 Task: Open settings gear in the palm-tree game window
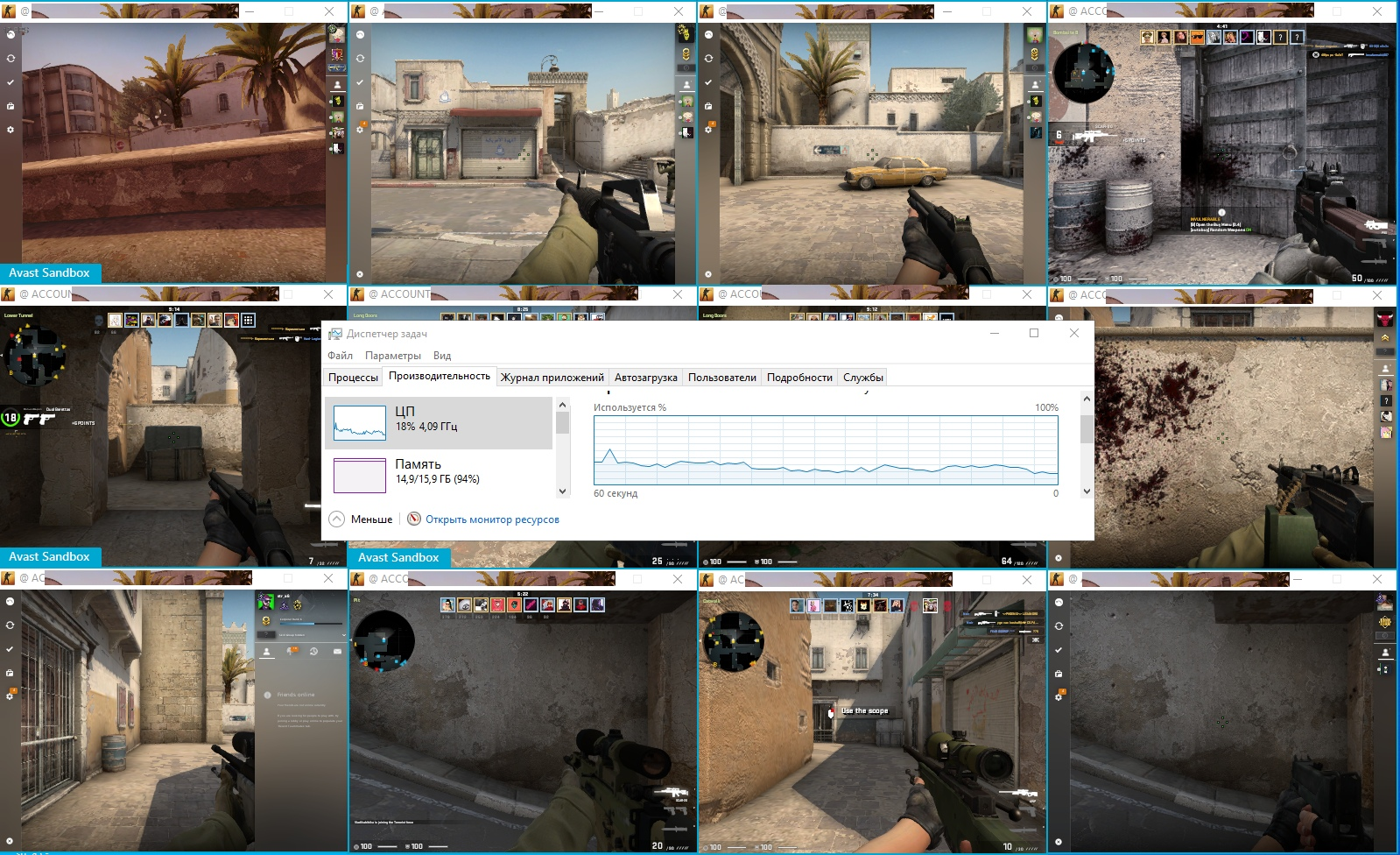tap(11, 130)
